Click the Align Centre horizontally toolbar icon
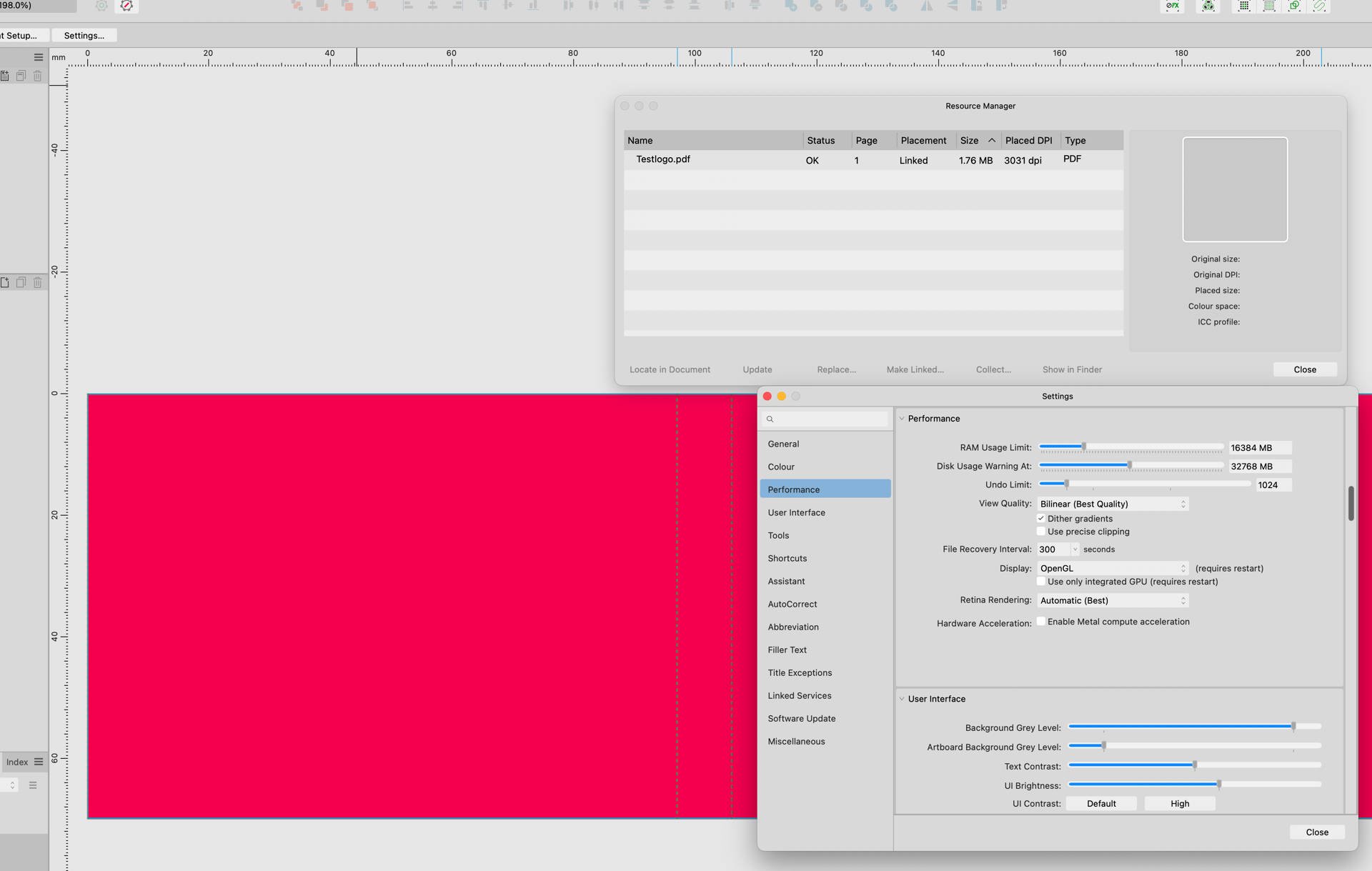Image resolution: width=1372 pixels, height=871 pixels. point(433,6)
